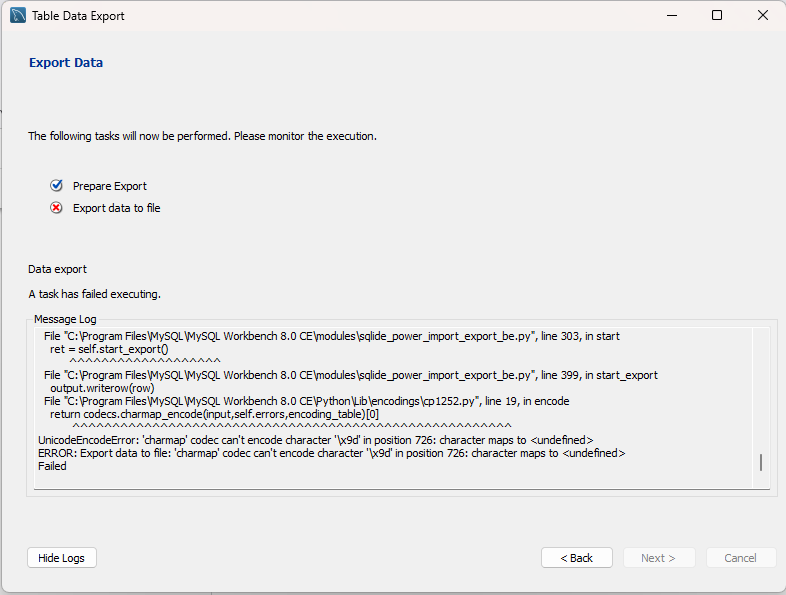This screenshot has height=595, width=786.
Task: Close the Table Data Export dialog
Action: pyautogui.click(x=763, y=16)
